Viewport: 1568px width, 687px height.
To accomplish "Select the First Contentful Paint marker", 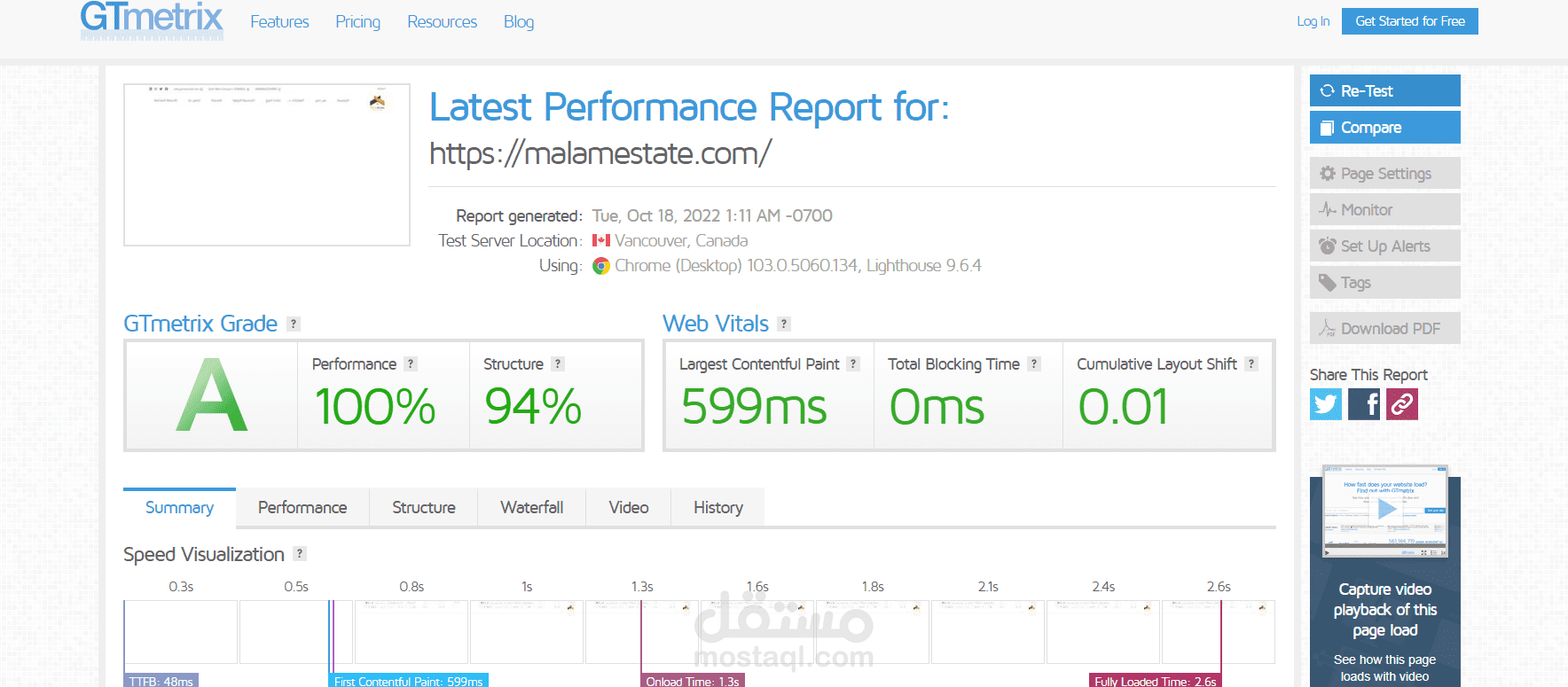I will coord(409,681).
